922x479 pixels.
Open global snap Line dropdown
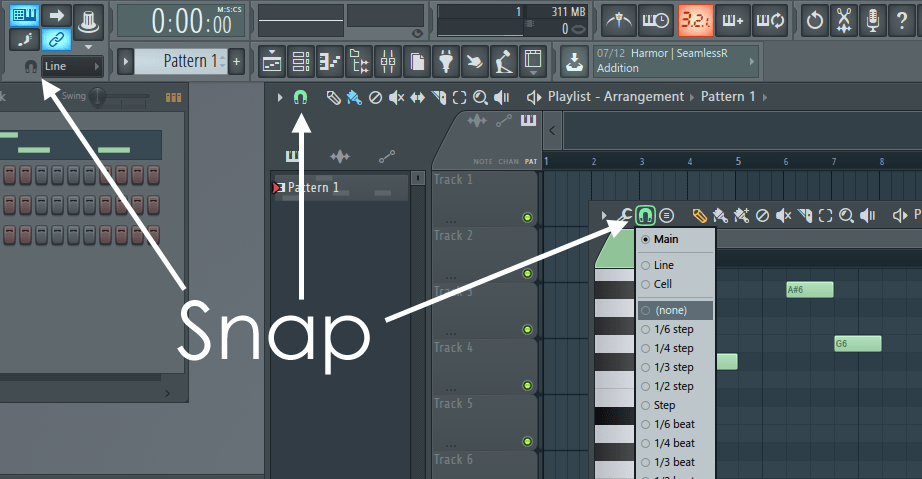point(73,66)
